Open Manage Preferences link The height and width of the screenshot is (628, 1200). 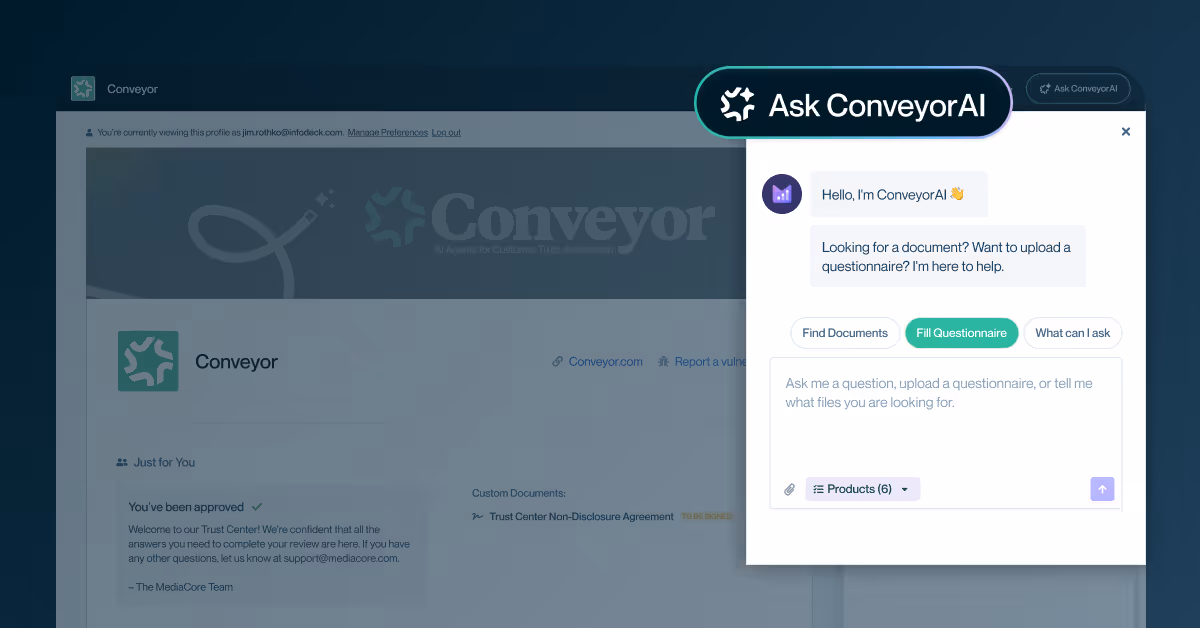pos(387,132)
